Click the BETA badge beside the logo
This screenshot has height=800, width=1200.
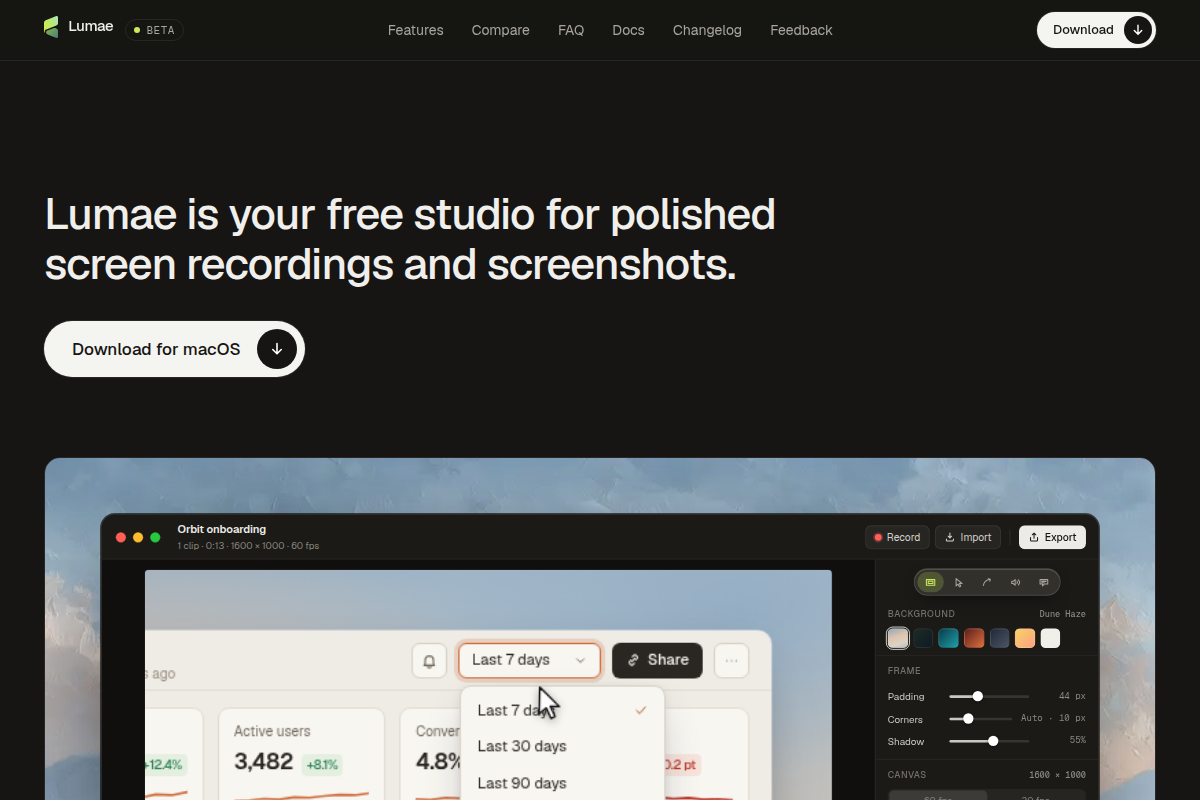pyautogui.click(x=154, y=30)
